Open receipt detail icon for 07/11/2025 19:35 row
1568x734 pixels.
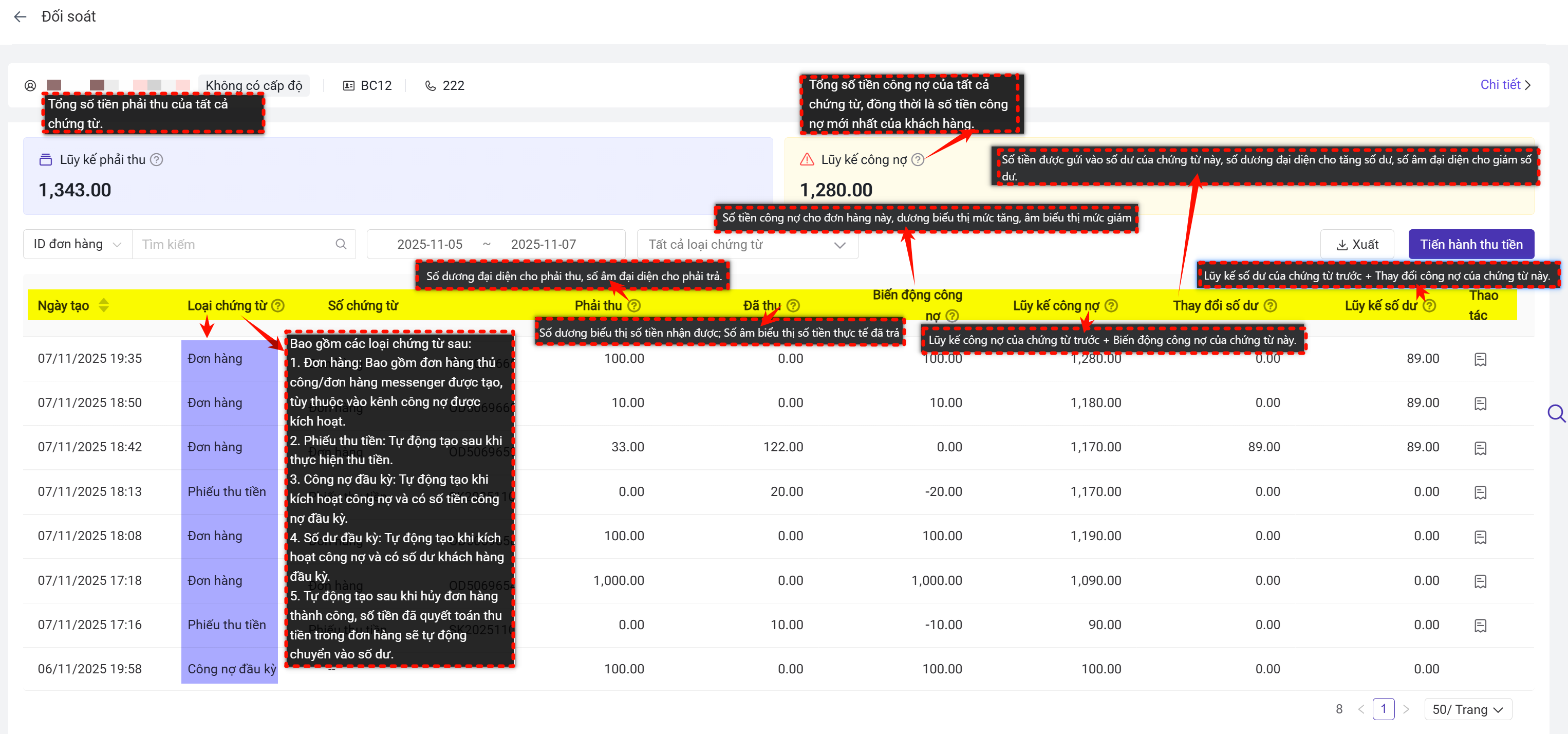tap(1480, 359)
